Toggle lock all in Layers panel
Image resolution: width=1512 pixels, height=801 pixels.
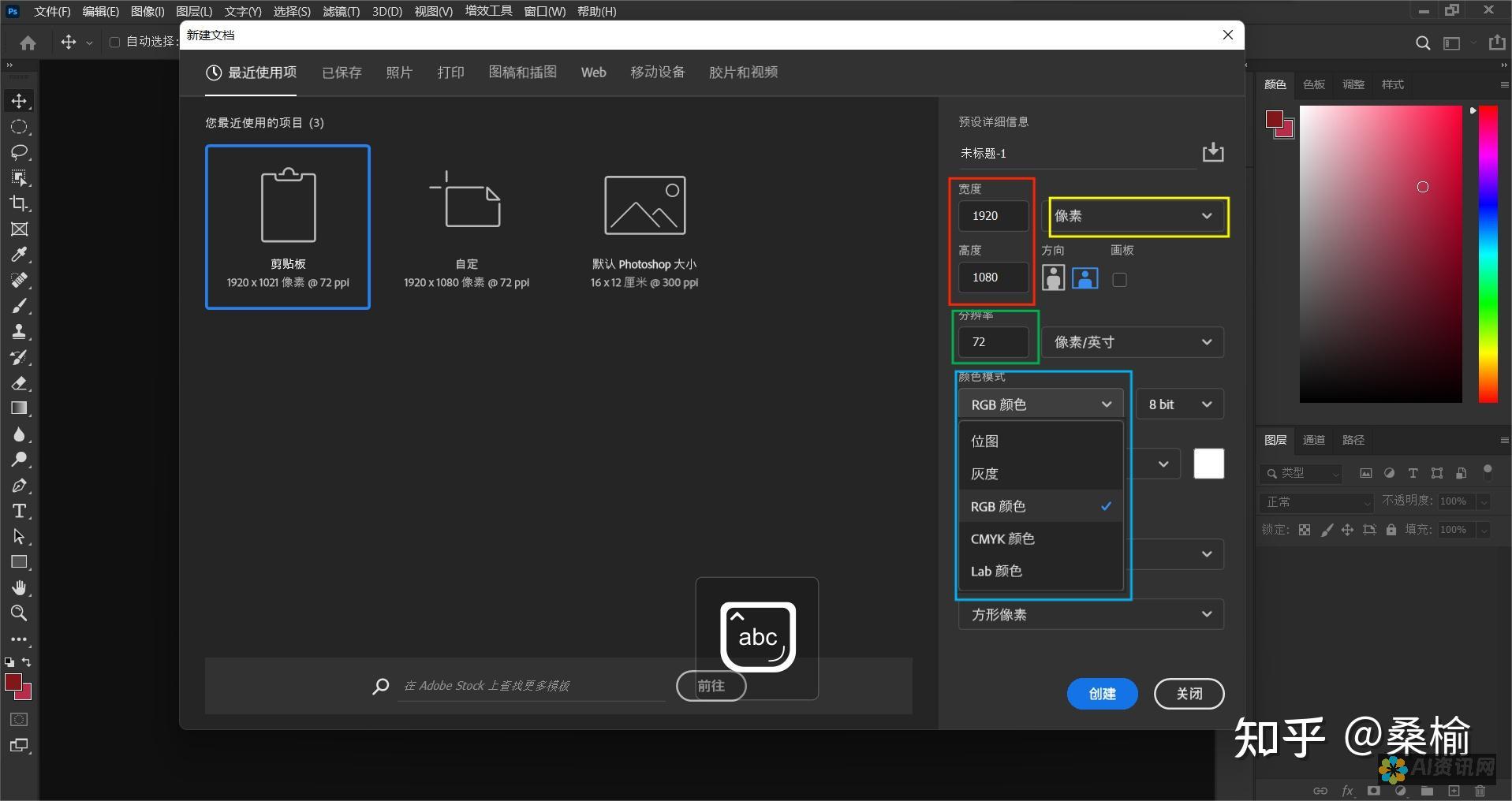coord(1391,530)
